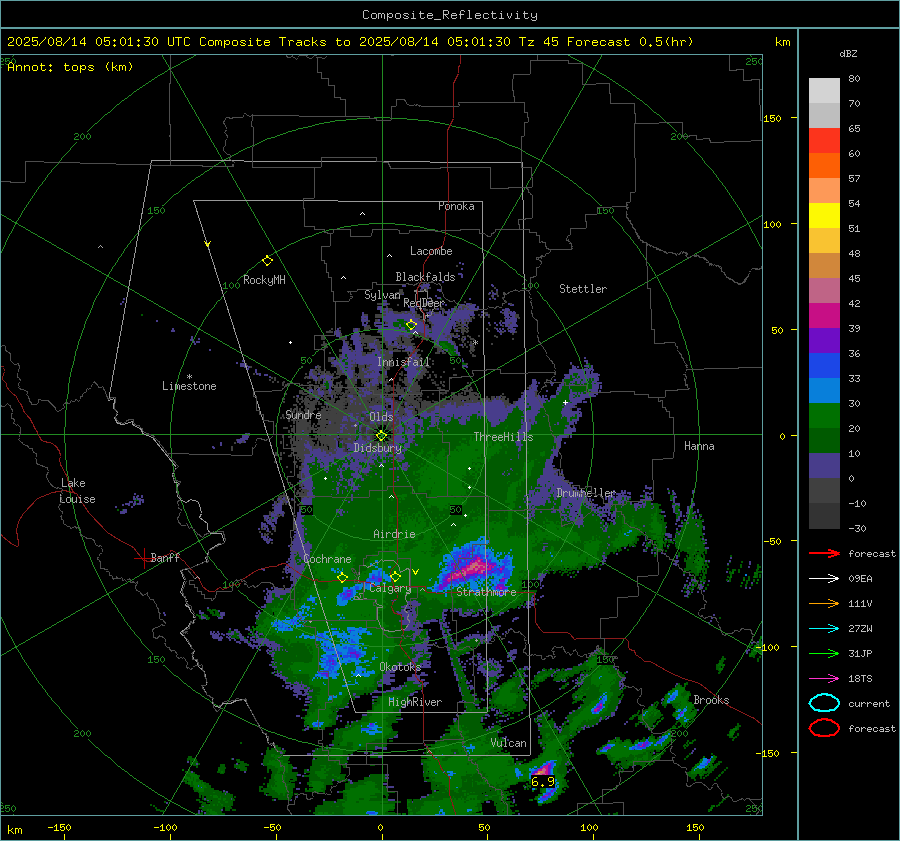The height and width of the screenshot is (841, 900).
Task: Click the green 31JP arrow symbol
Action: (824, 653)
